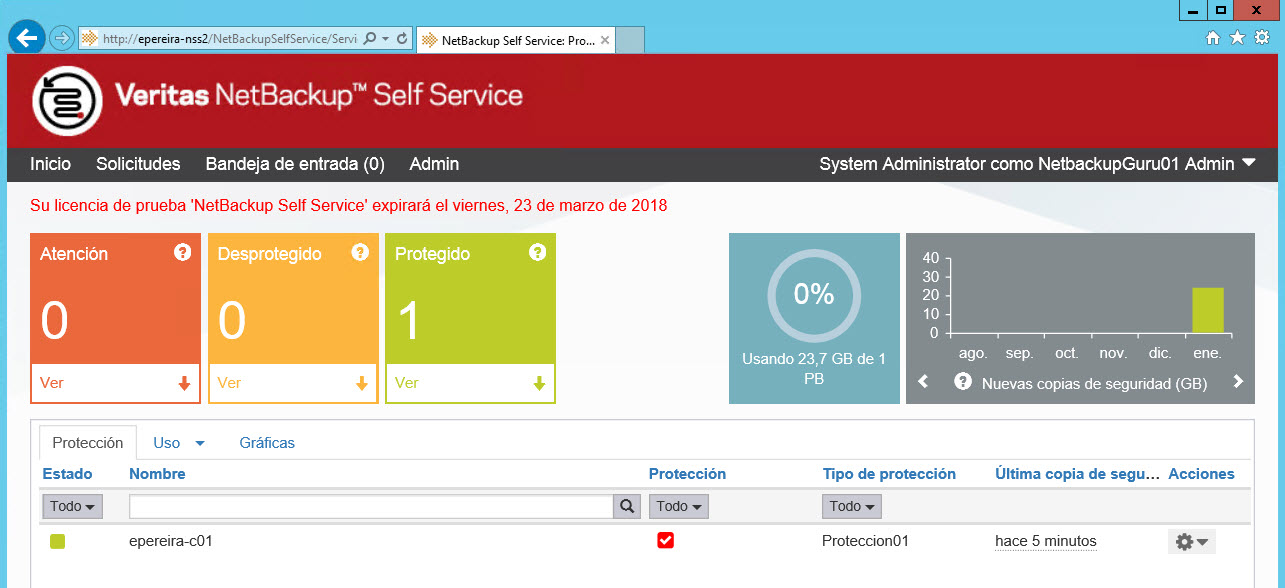
Task: Focus the Nombre filter text field
Action: click(x=371, y=507)
